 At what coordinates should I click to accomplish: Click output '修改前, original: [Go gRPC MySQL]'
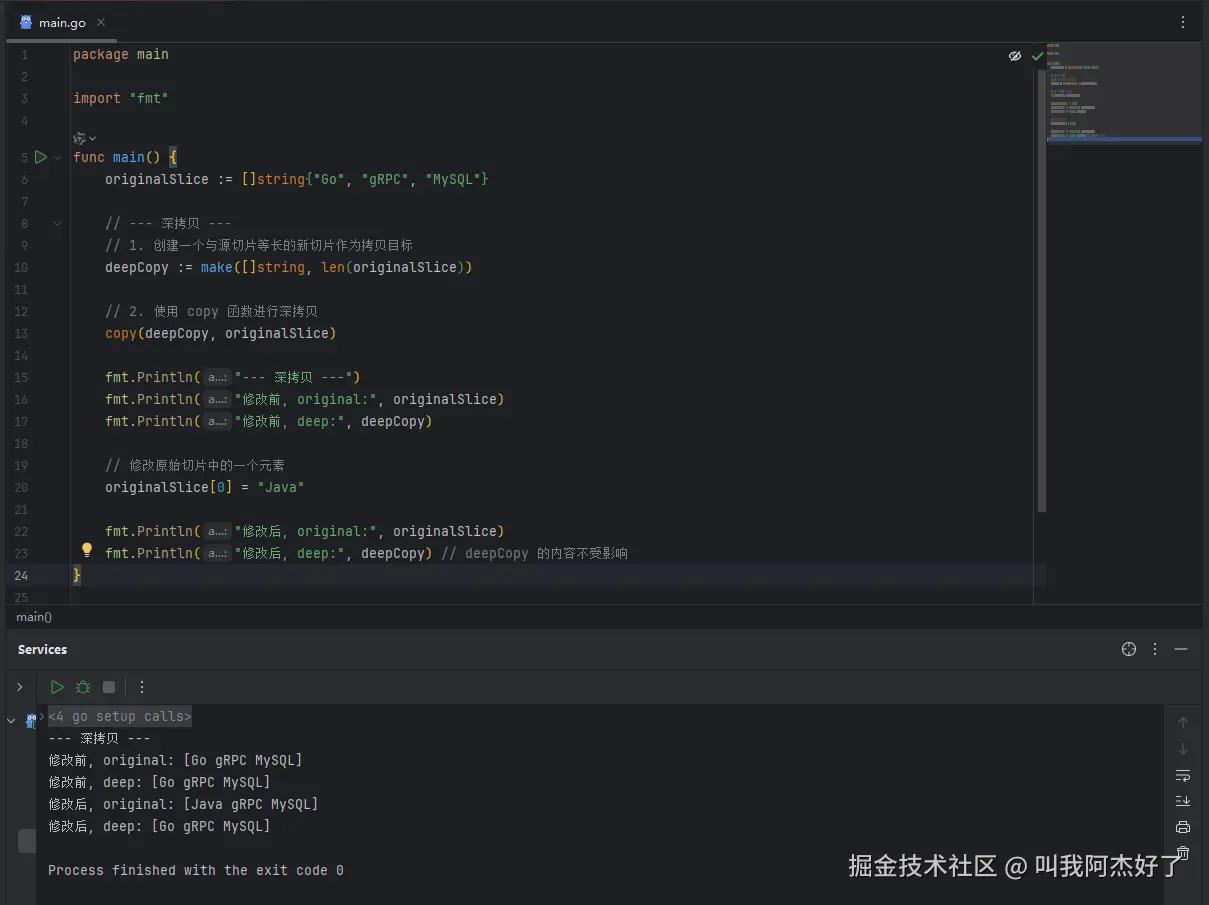coord(175,760)
